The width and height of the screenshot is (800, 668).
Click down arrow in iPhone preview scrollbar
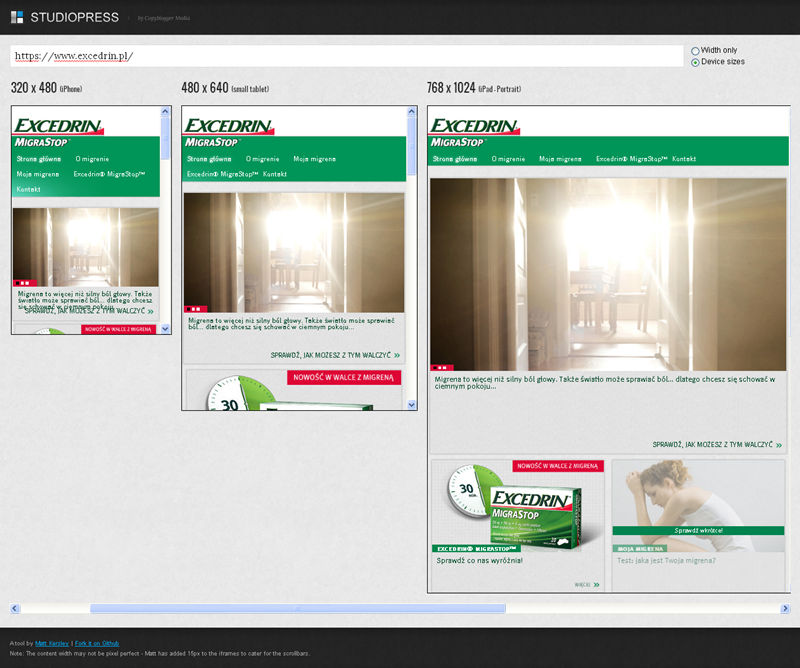pos(165,329)
